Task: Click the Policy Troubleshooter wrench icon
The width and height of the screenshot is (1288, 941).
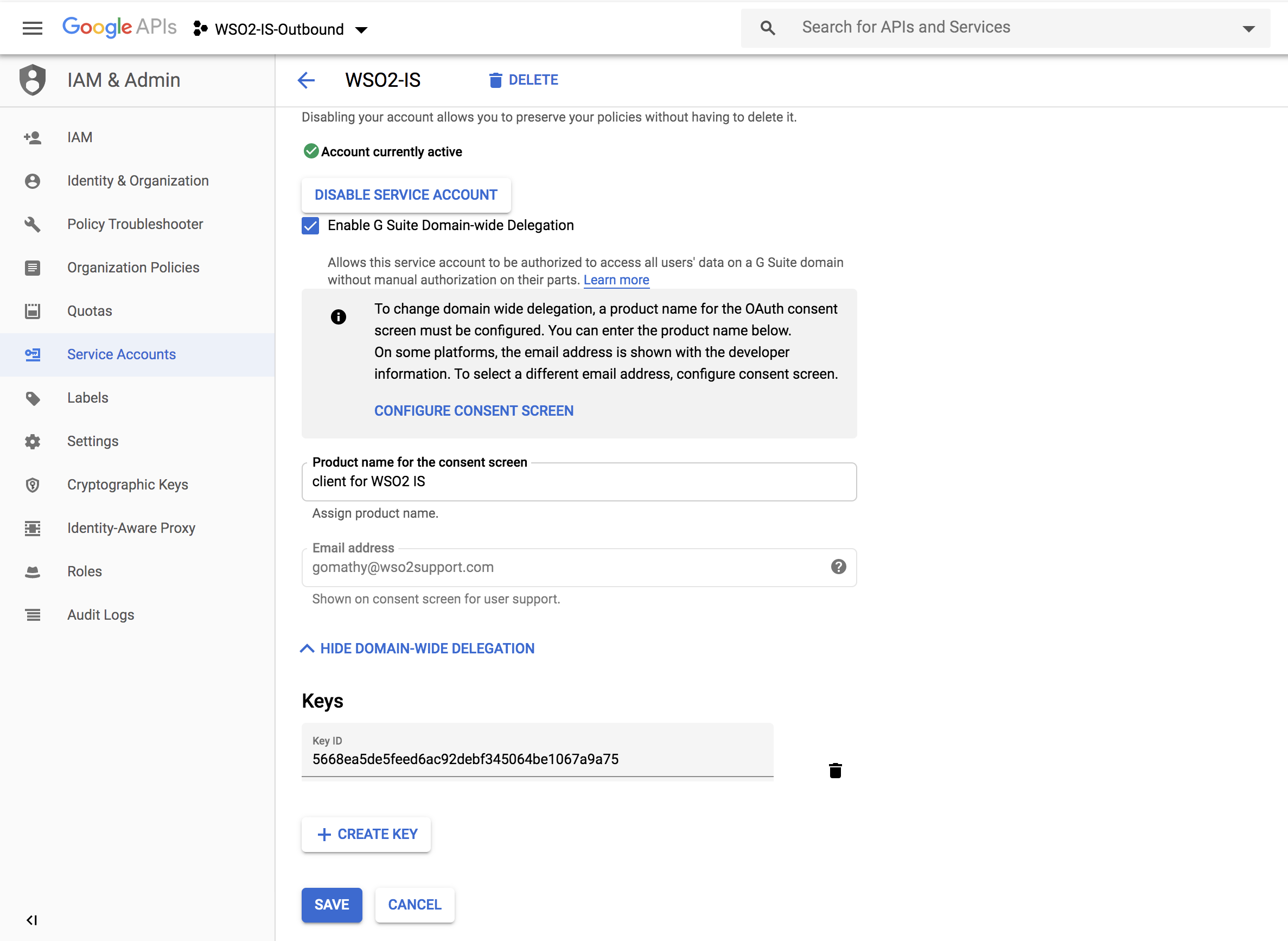Action: coord(33,224)
